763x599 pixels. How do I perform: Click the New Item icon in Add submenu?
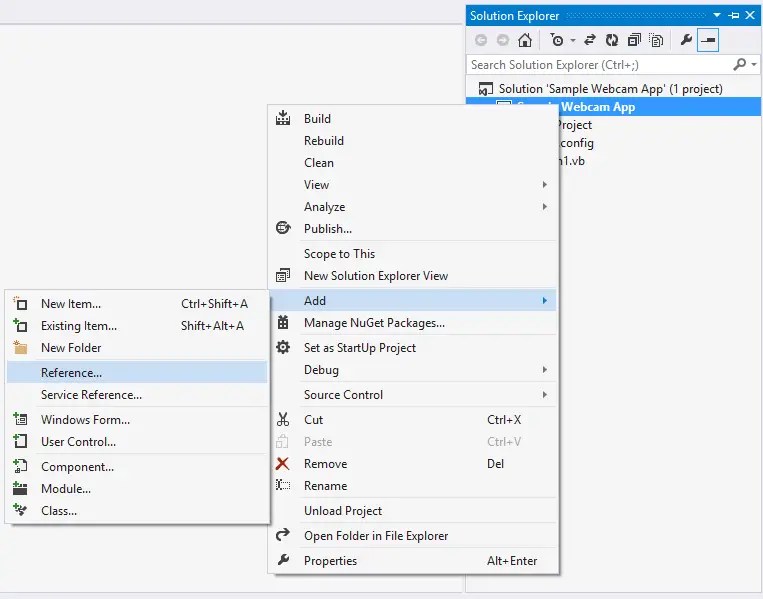click(20, 303)
